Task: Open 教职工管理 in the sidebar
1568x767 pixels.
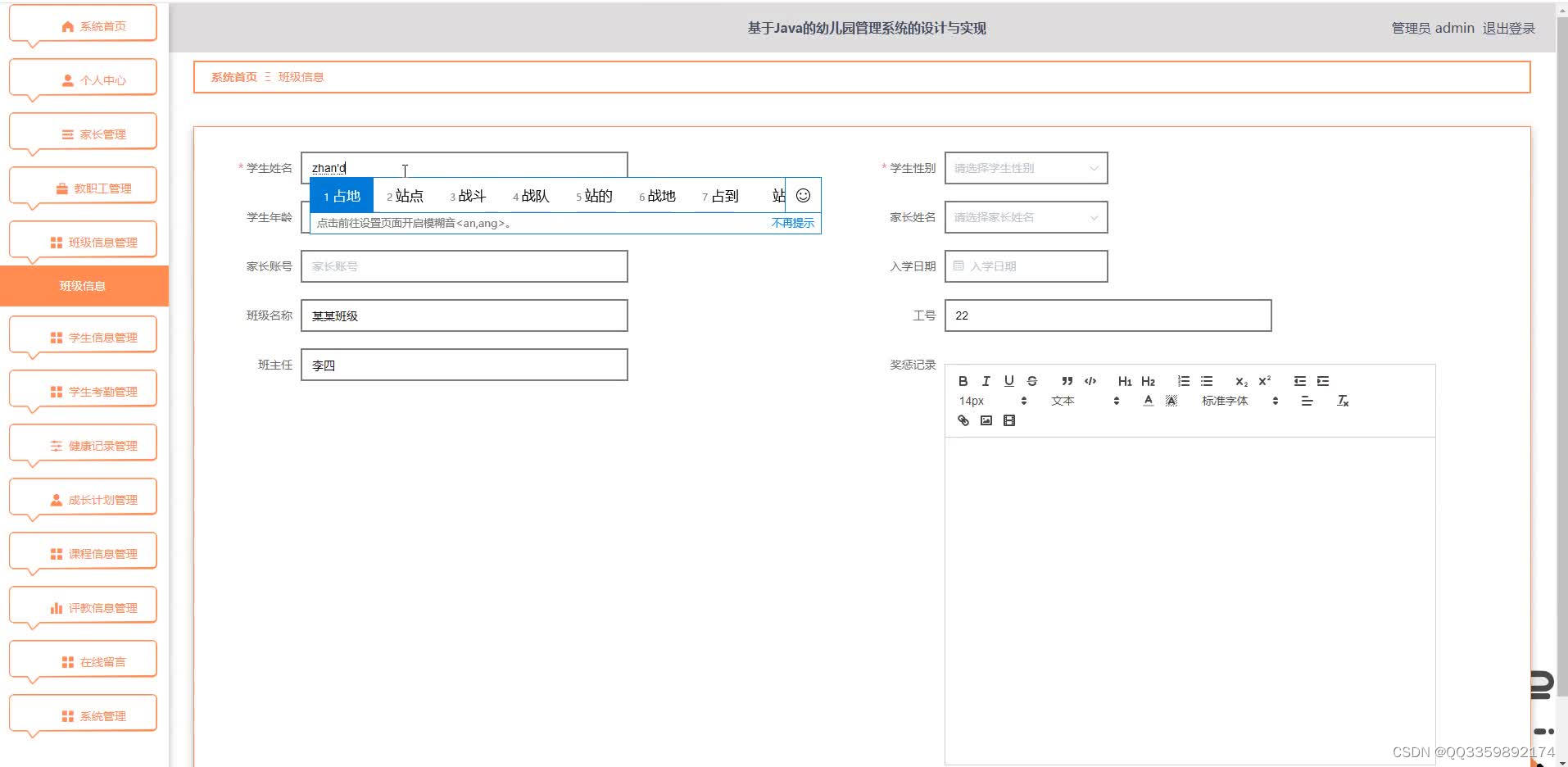Action: pos(83,188)
